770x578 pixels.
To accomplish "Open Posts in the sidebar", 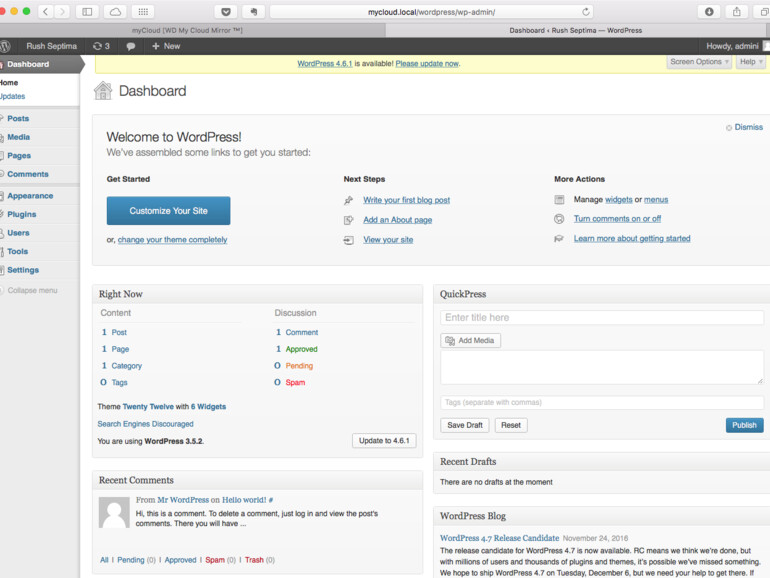I will point(18,118).
